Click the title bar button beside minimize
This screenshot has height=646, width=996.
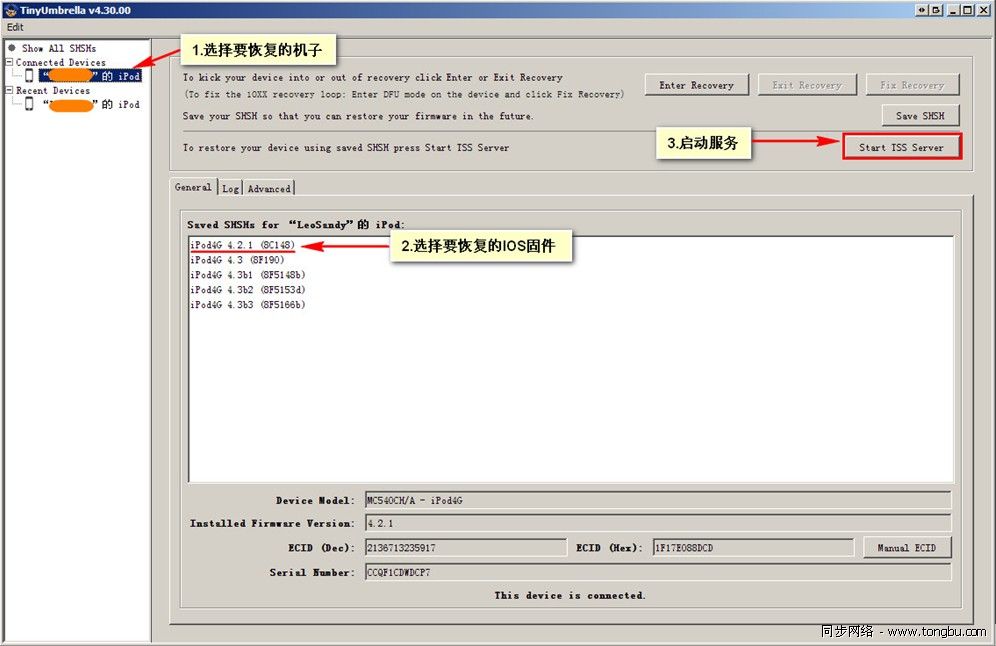(x=936, y=10)
